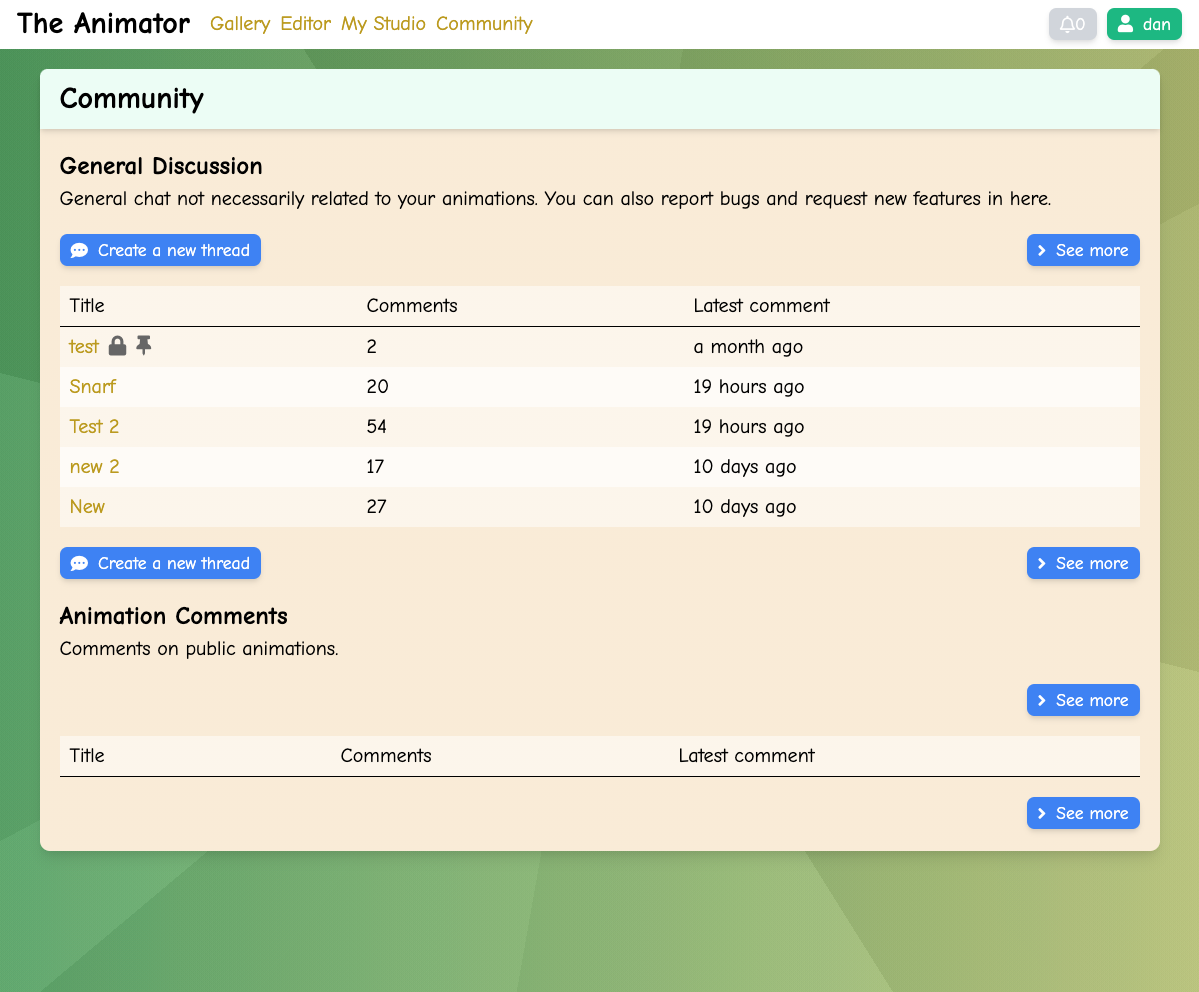1199x992 pixels.
Task: Open the Snarf thread
Action: tap(93, 387)
